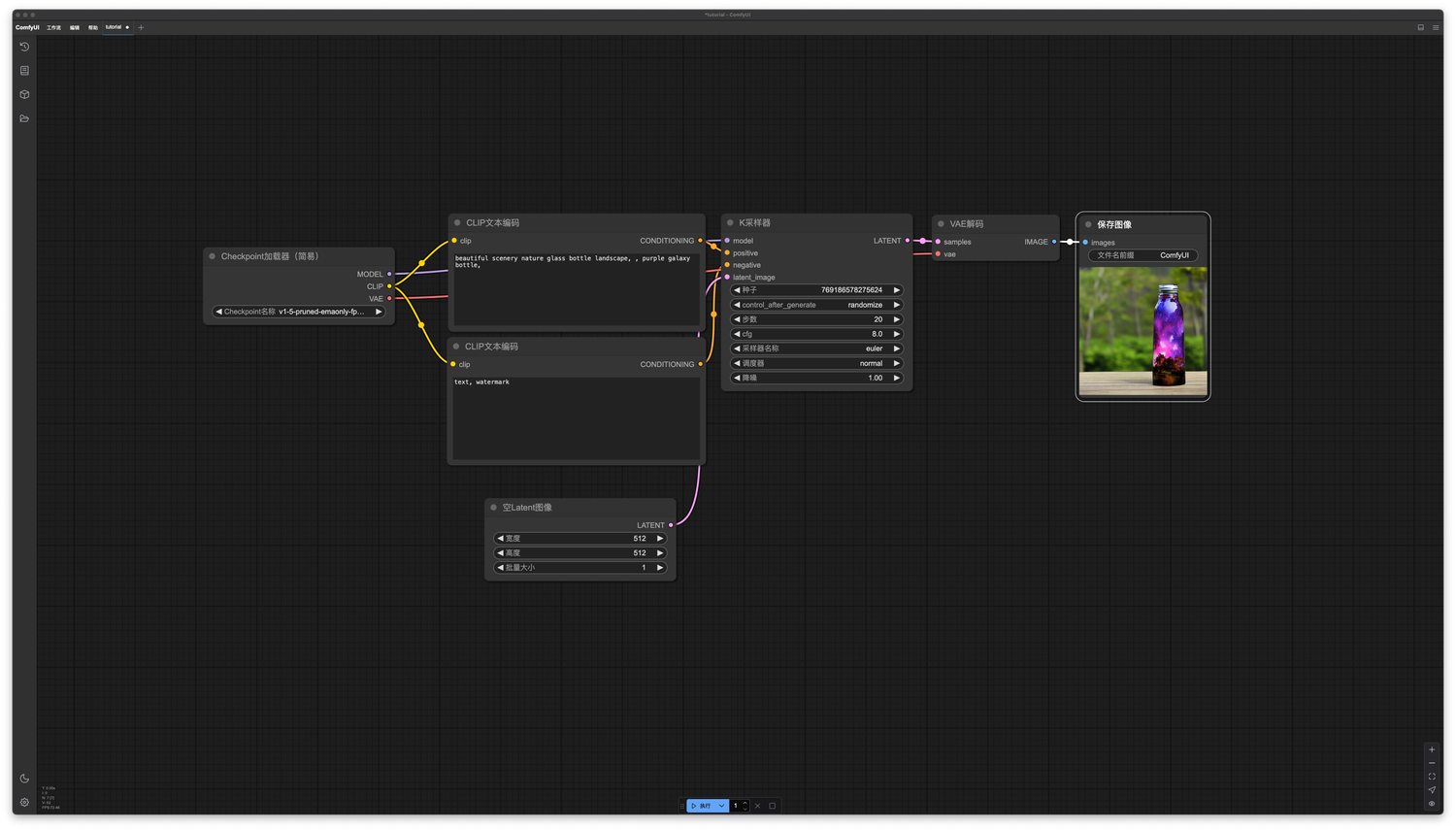Click the generated bottle image preview

click(1143, 331)
